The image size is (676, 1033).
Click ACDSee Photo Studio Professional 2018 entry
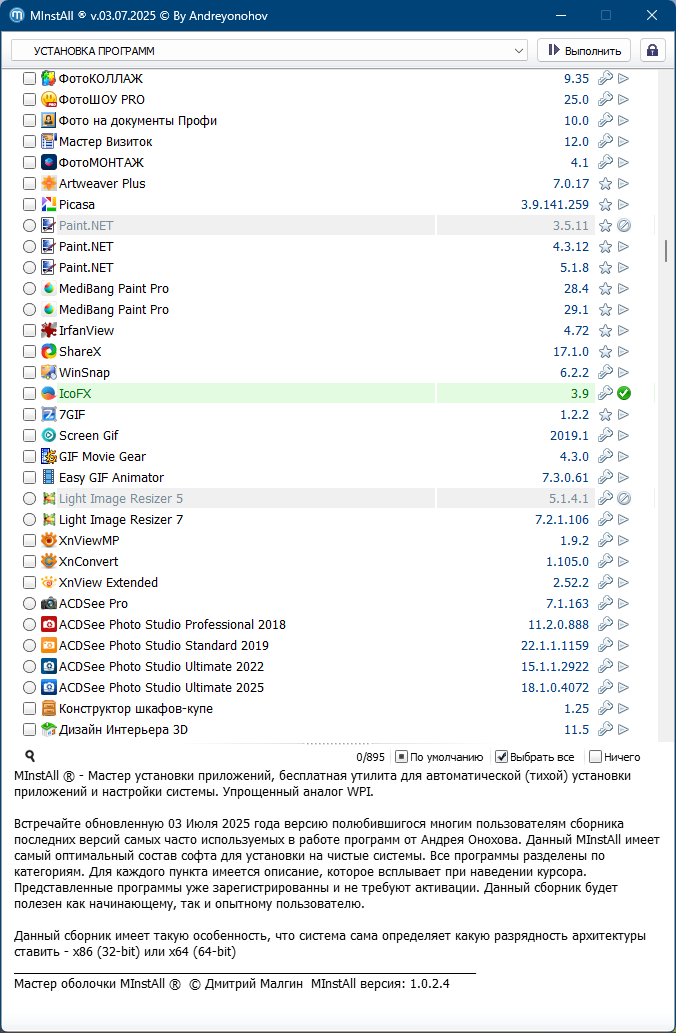point(172,625)
